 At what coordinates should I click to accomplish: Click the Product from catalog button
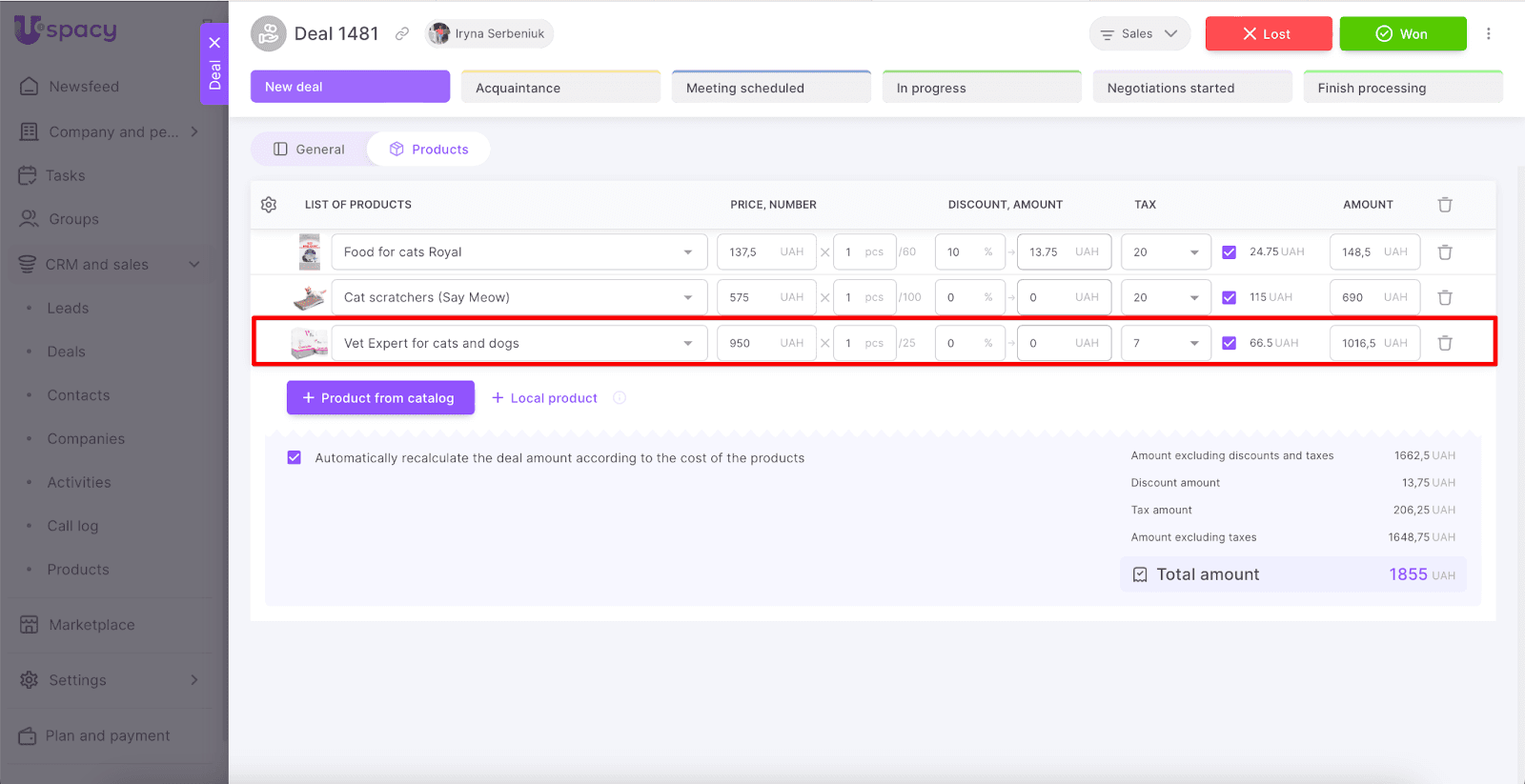click(x=380, y=398)
